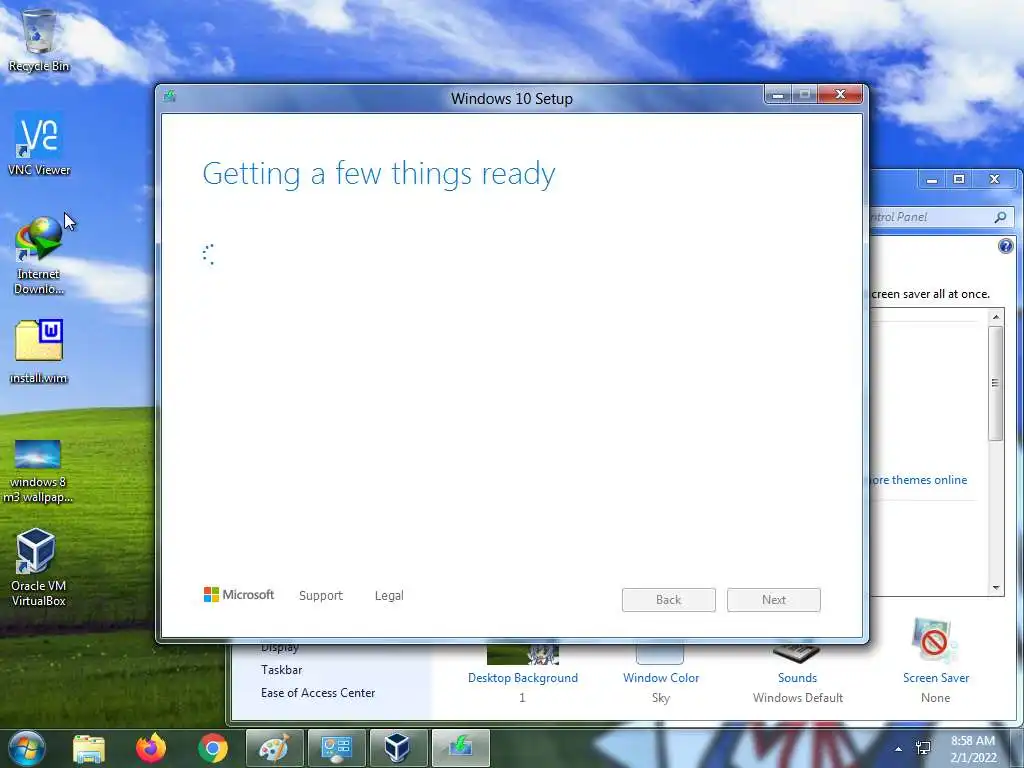Switch to VirtualBox taskbar button
The width and height of the screenshot is (1024, 768).
coord(398,748)
